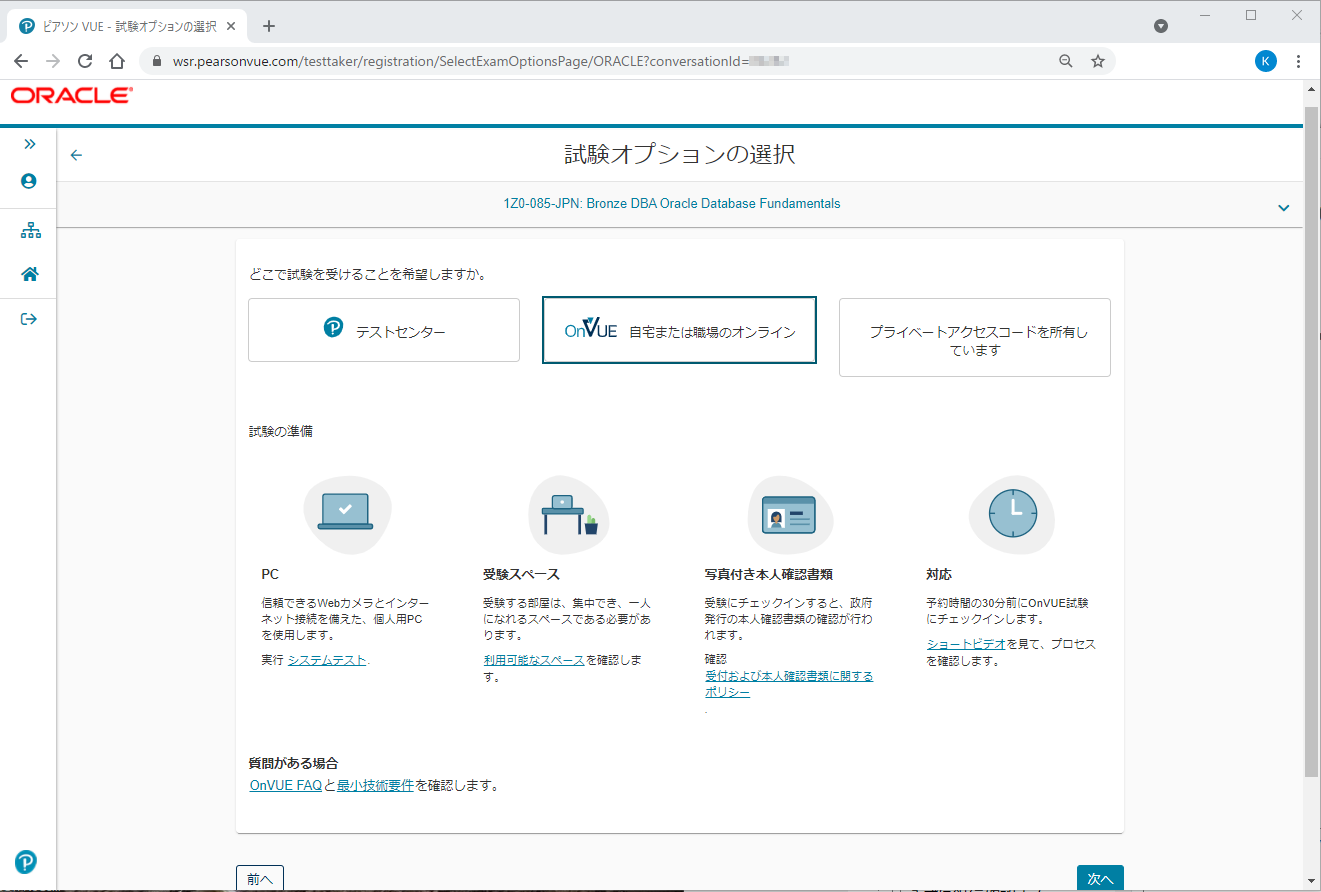1321x892 pixels.
Task: Open a new browser tab
Action: (268, 26)
